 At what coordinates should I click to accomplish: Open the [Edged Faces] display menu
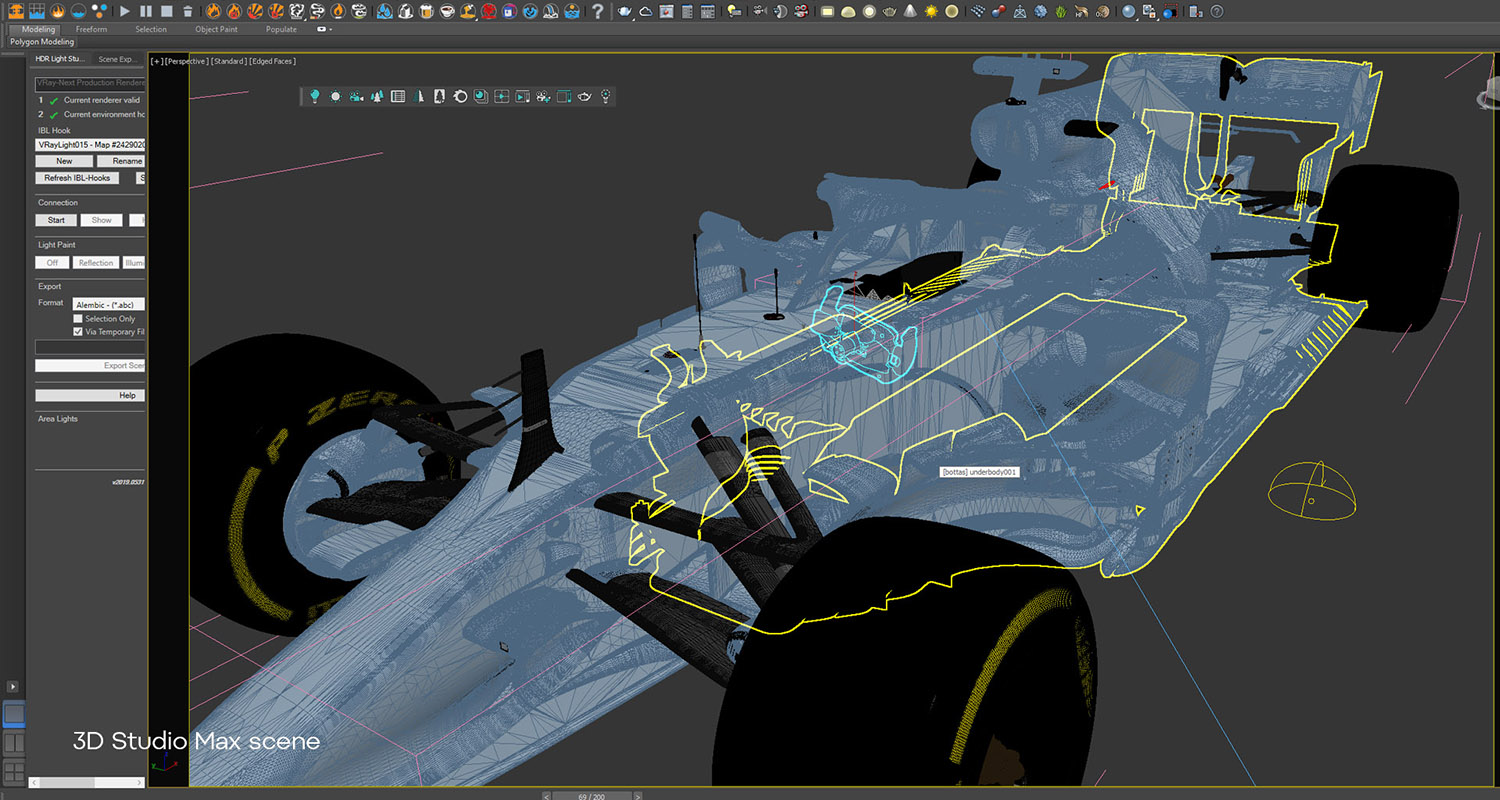[x=273, y=61]
